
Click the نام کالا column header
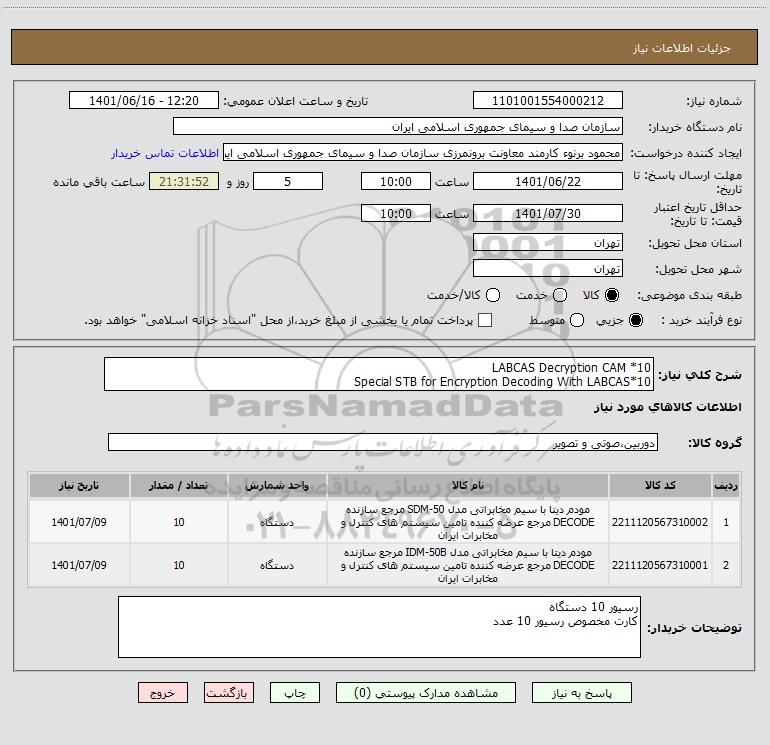[468, 485]
